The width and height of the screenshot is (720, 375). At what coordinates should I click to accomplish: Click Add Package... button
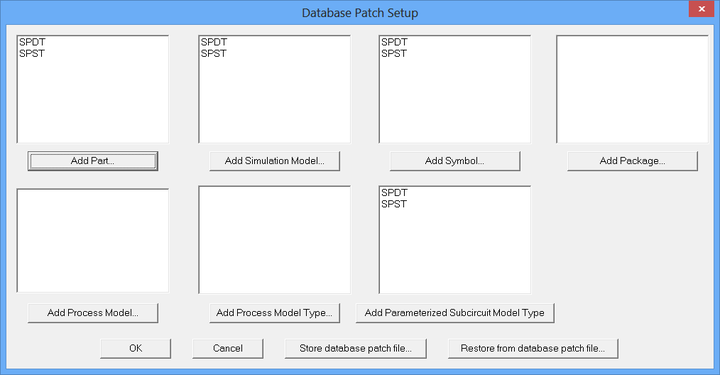click(632, 161)
